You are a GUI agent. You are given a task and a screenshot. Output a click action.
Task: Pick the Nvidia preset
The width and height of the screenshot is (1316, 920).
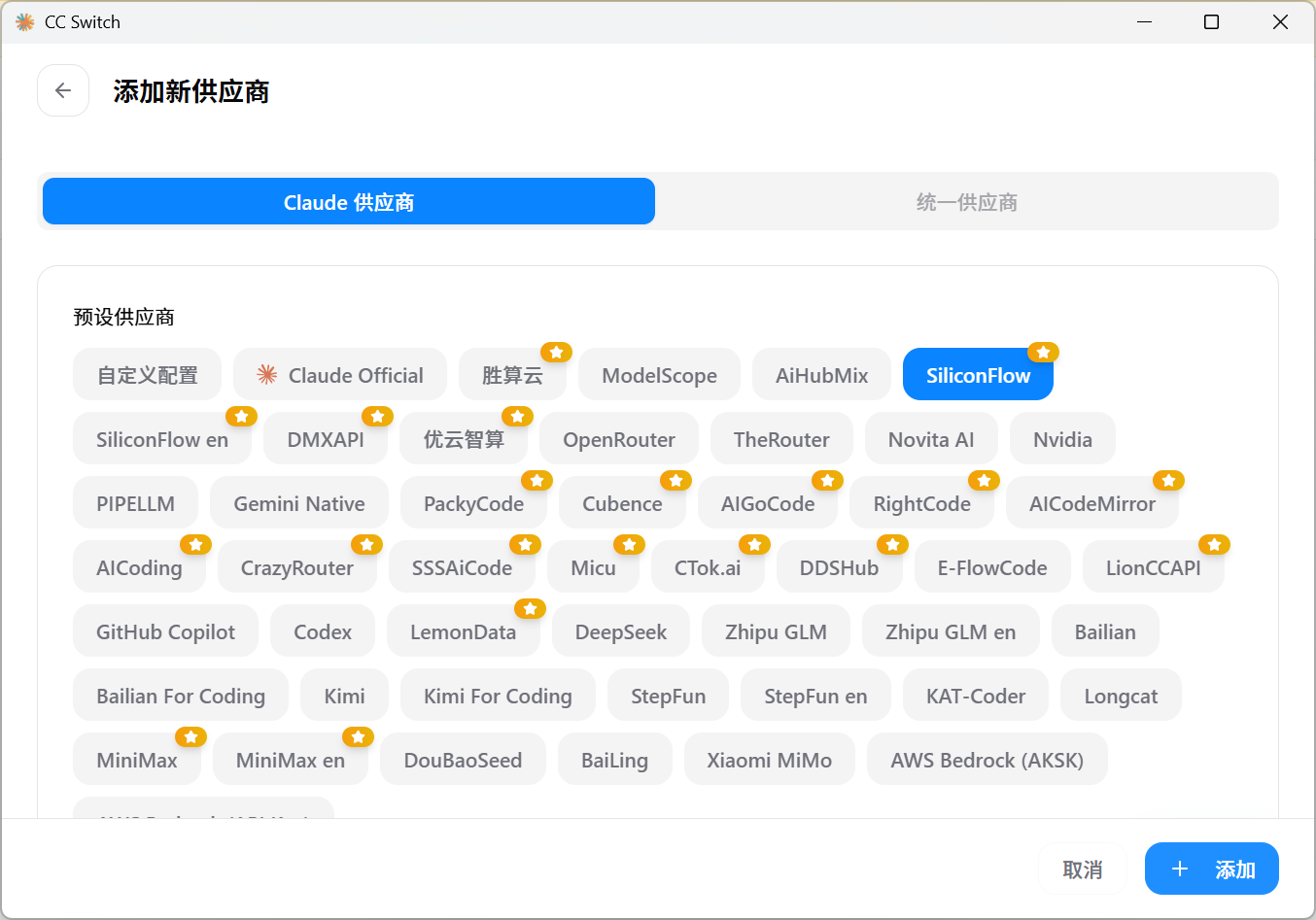pos(1062,438)
